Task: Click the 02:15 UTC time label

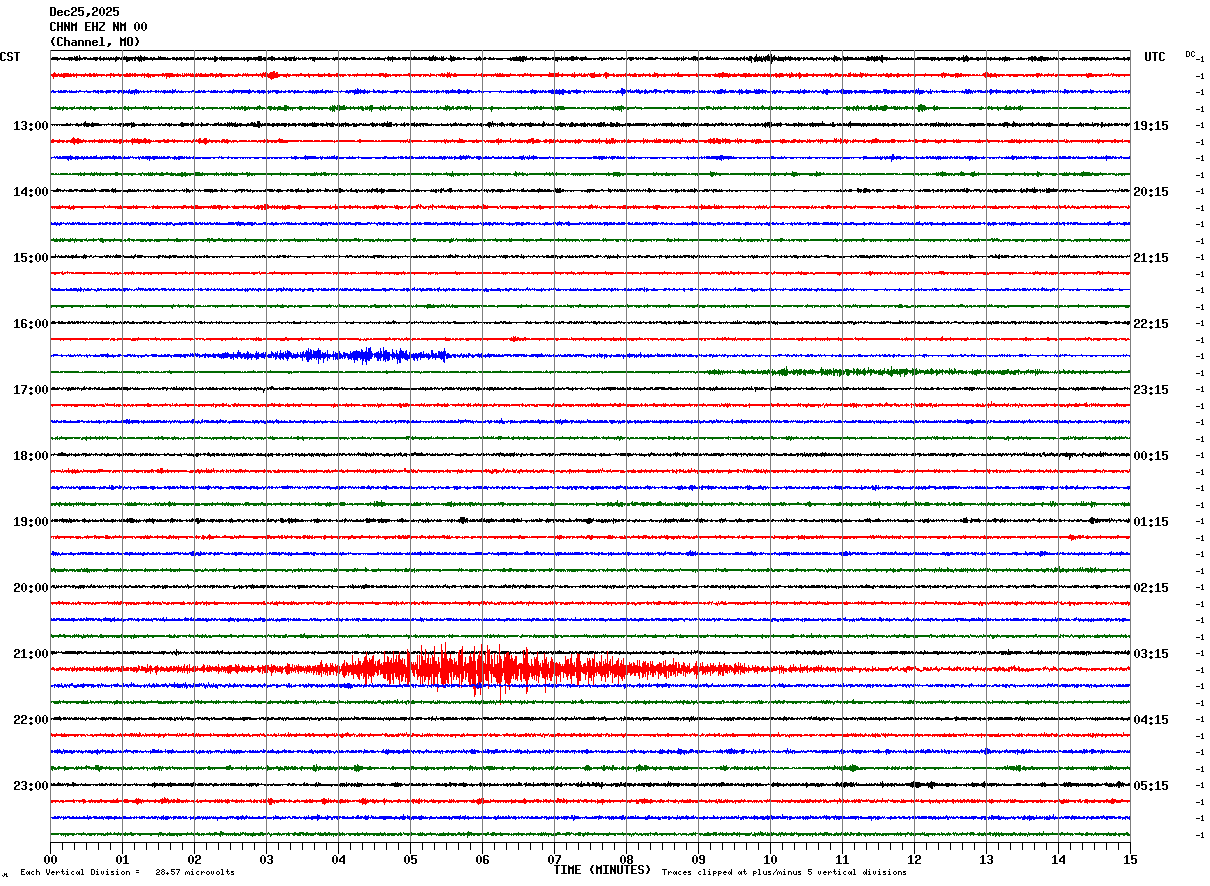Action: (x=1150, y=588)
